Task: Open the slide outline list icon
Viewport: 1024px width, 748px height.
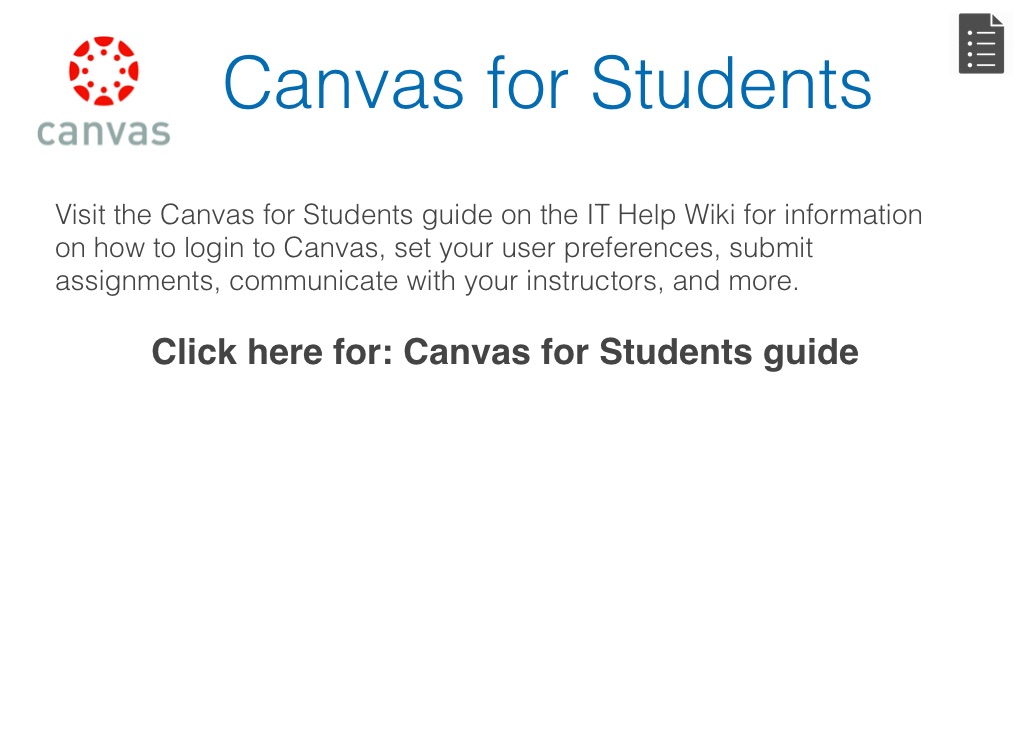Action: click(981, 44)
